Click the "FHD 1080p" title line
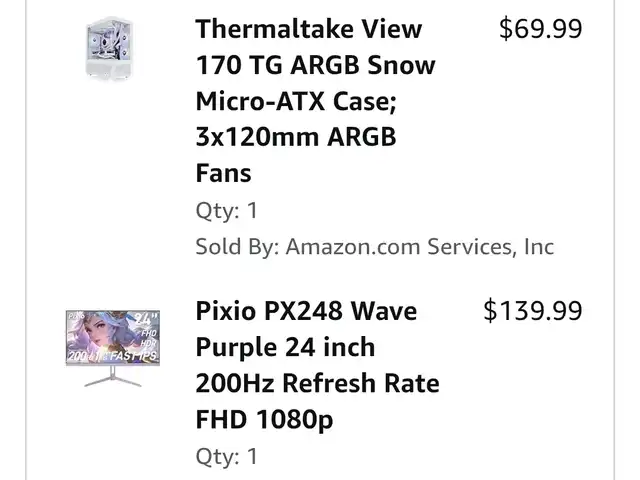640x480 pixels. tap(264, 419)
